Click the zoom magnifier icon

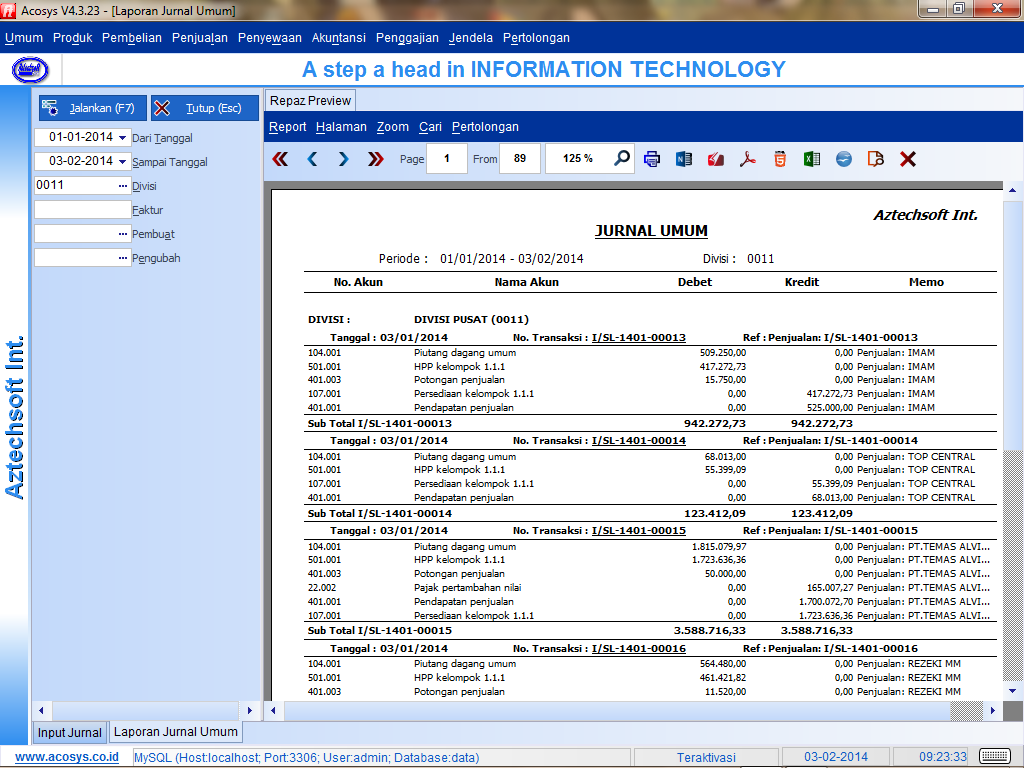[622, 158]
